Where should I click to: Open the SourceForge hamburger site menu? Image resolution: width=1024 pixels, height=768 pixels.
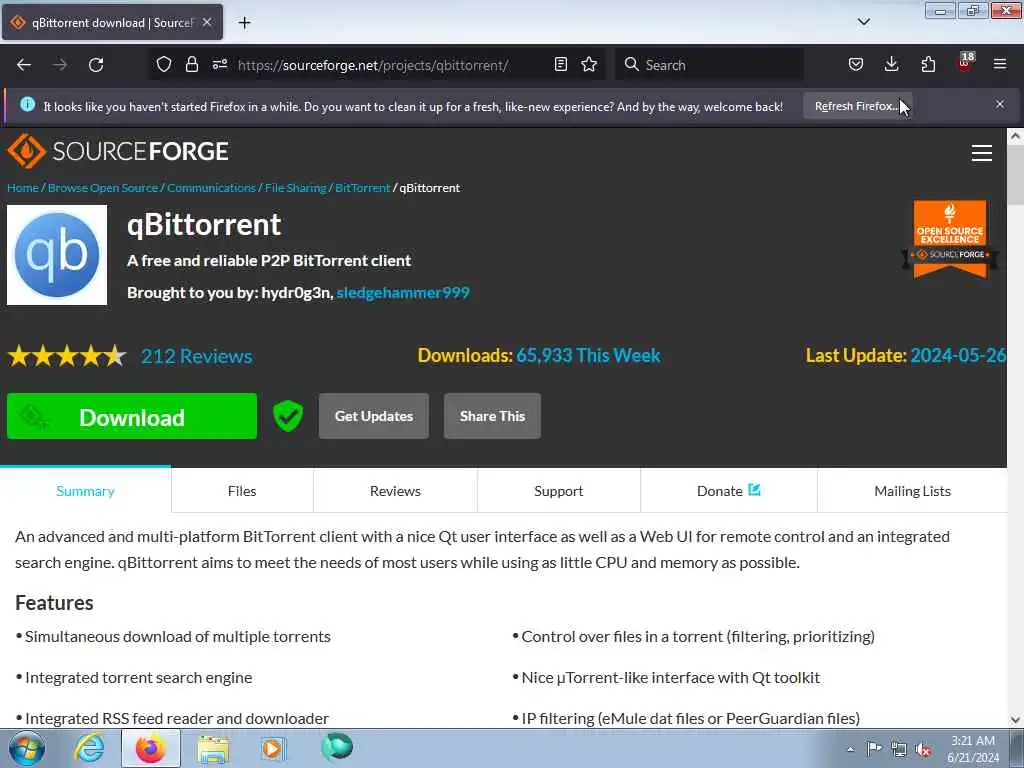pyautogui.click(x=982, y=153)
